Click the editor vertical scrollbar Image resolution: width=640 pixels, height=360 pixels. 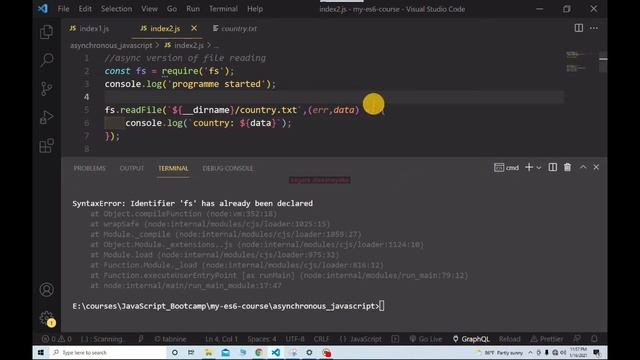pyautogui.click(x=603, y=62)
